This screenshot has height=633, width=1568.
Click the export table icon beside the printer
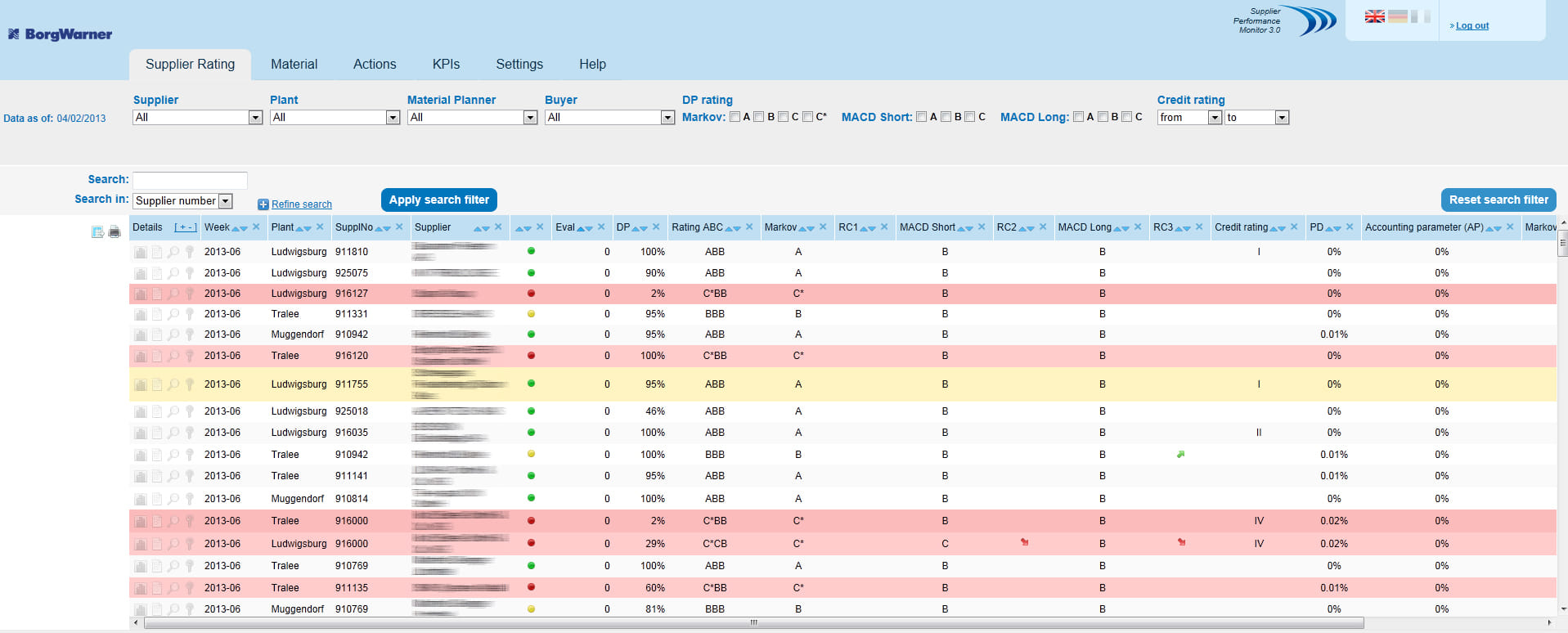click(x=97, y=232)
